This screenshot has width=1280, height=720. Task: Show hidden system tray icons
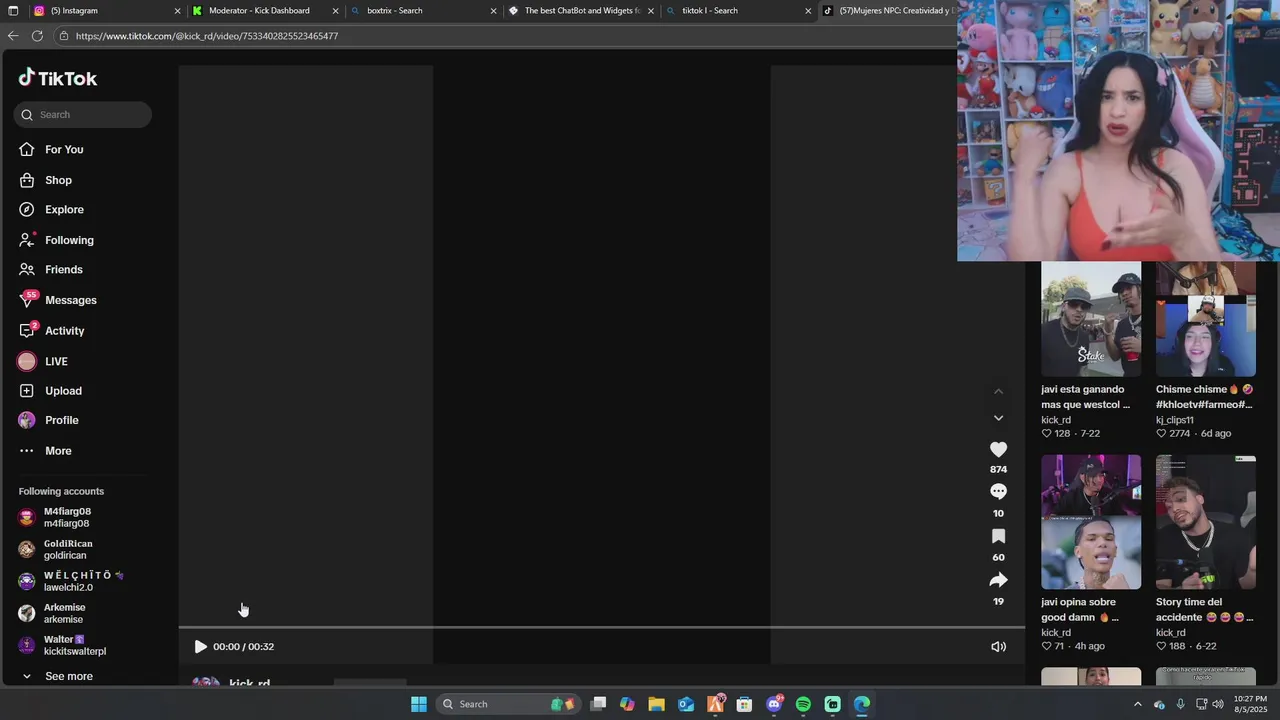coord(1137,704)
